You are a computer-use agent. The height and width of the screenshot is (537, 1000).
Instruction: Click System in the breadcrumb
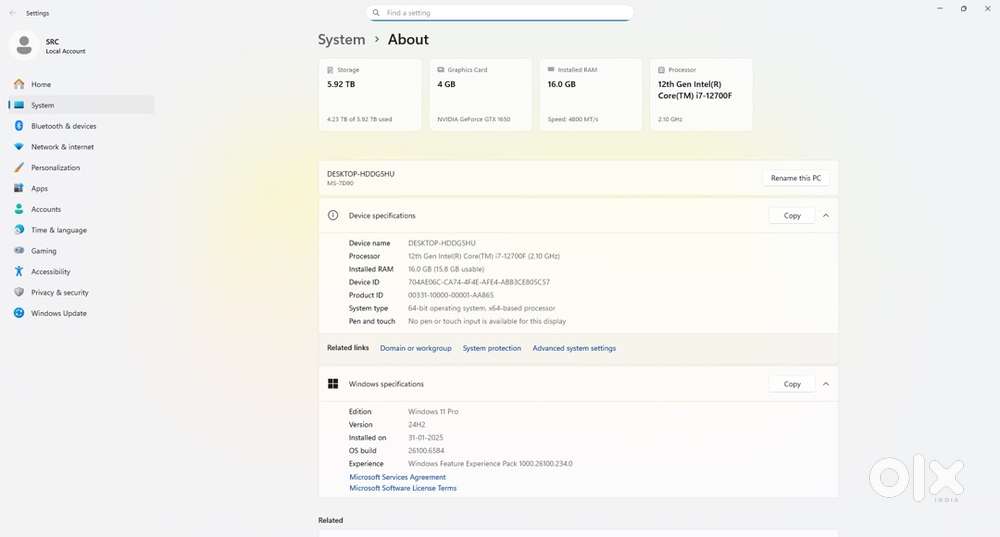click(x=341, y=40)
